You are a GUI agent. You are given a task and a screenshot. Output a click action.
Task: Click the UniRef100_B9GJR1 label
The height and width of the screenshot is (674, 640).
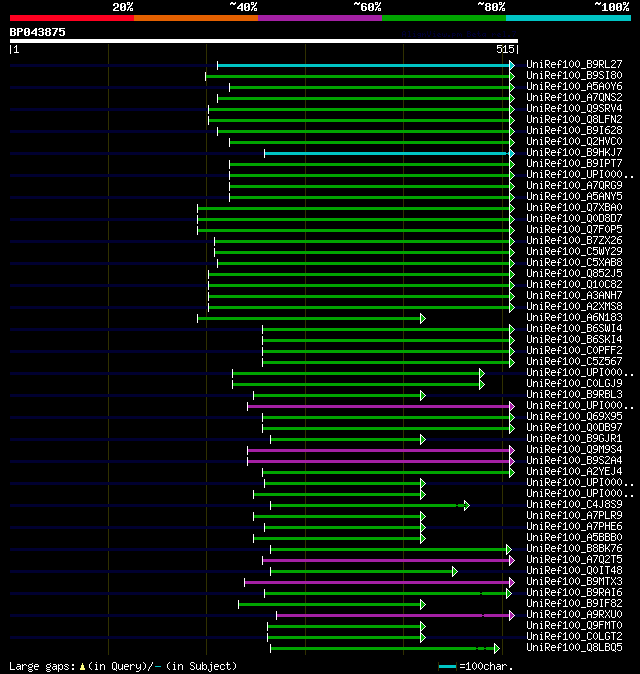pyautogui.click(x=574, y=439)
